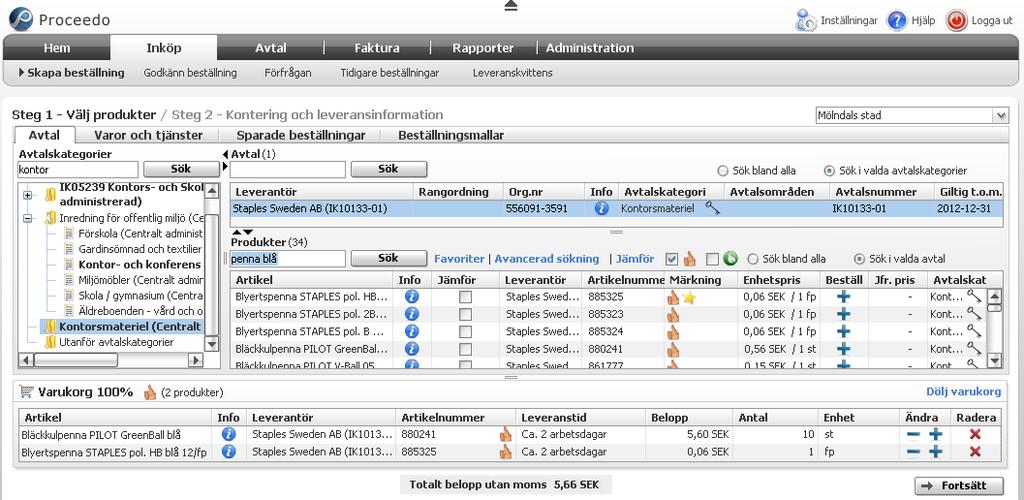Click key icon next to Kontorsmateriel in Avtal table
This screenshot has width=1024, height=500.
[x=712, y=208]
